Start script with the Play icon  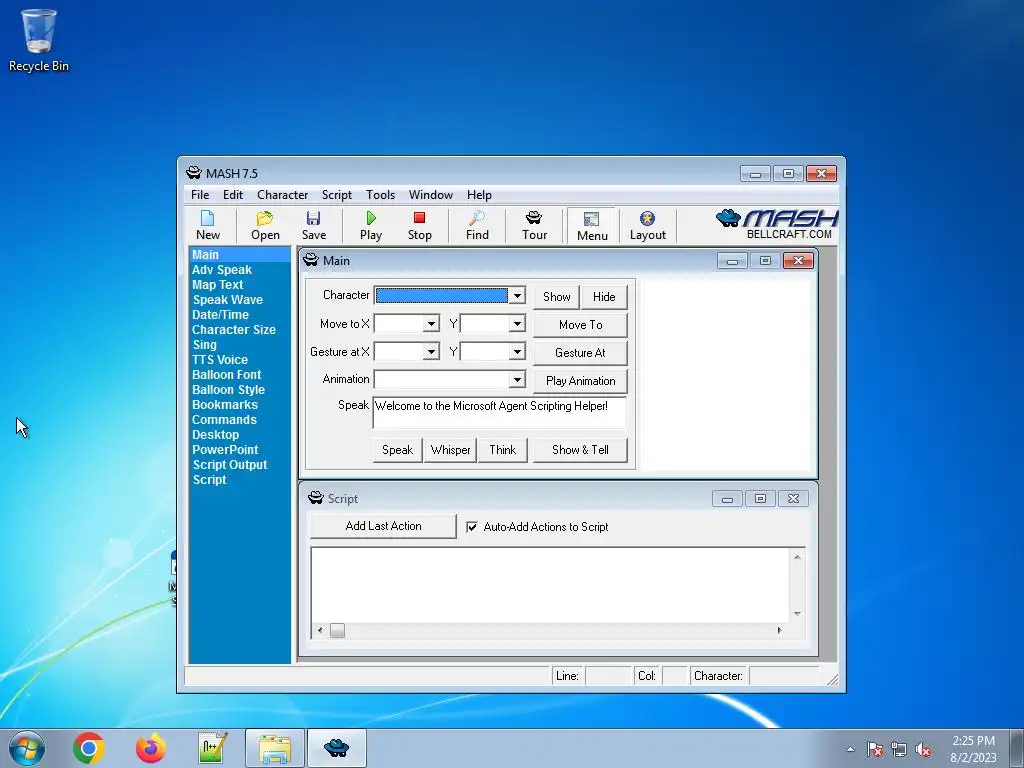pos(371,225)
